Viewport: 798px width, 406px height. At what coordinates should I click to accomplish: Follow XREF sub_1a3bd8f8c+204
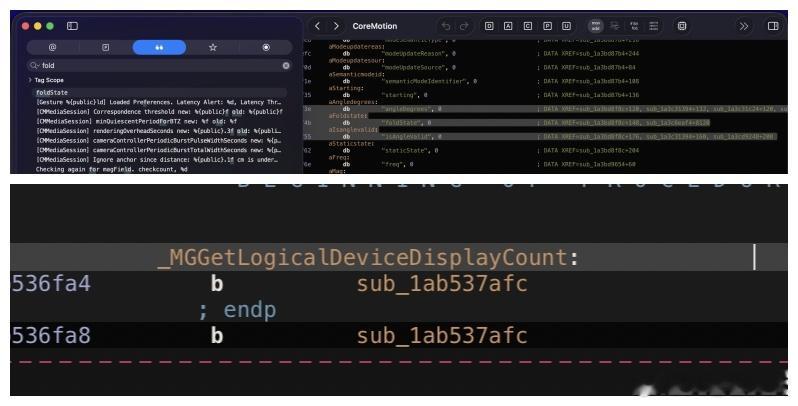pos(600,151)
